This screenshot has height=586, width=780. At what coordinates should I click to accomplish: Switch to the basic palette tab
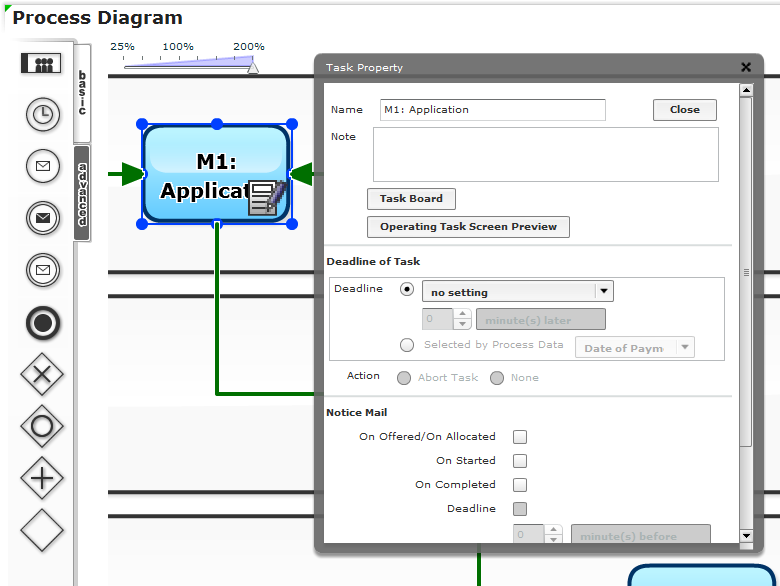82,92
